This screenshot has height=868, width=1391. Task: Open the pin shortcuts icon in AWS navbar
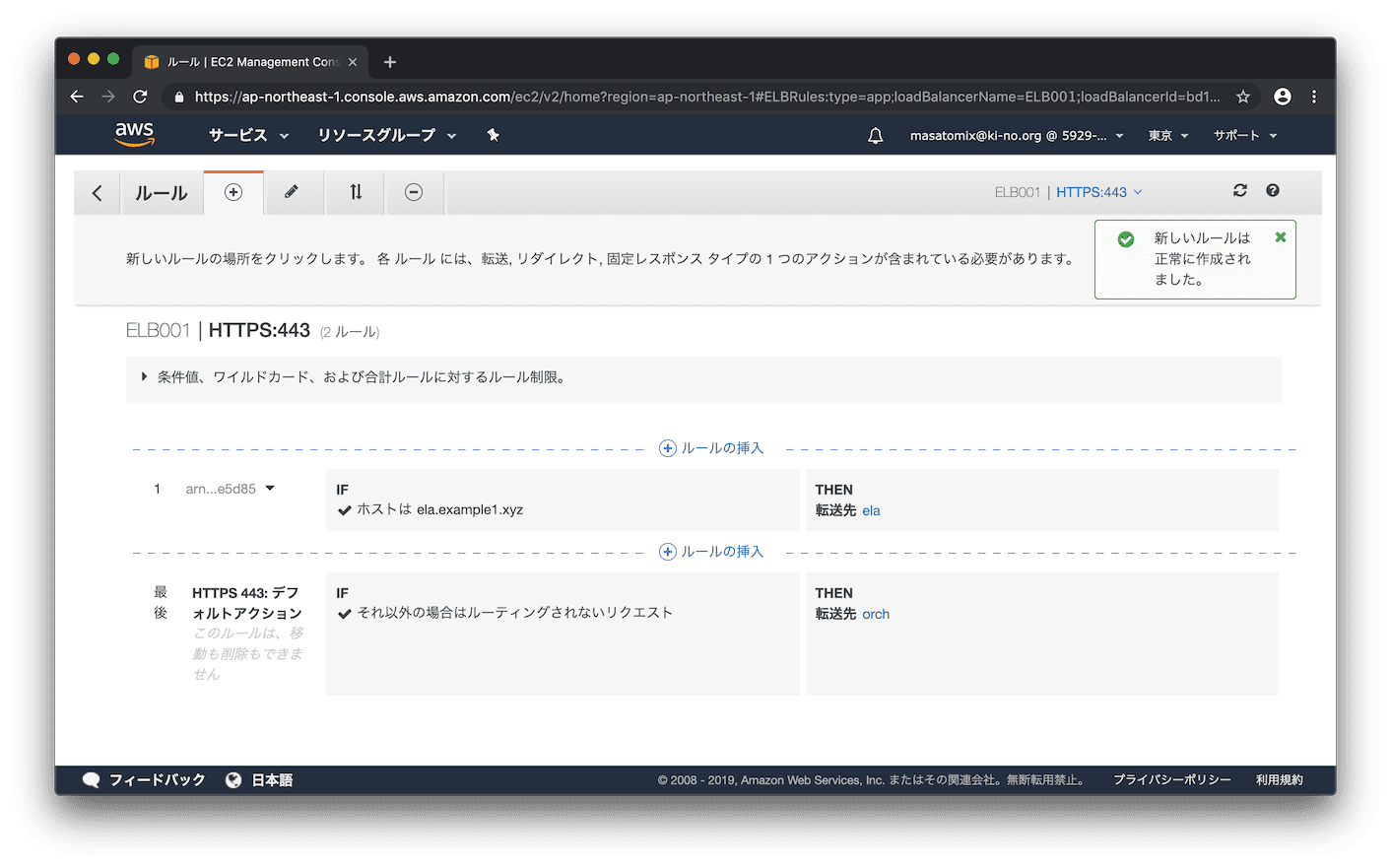pyautogui.click(x=493, y=135)
